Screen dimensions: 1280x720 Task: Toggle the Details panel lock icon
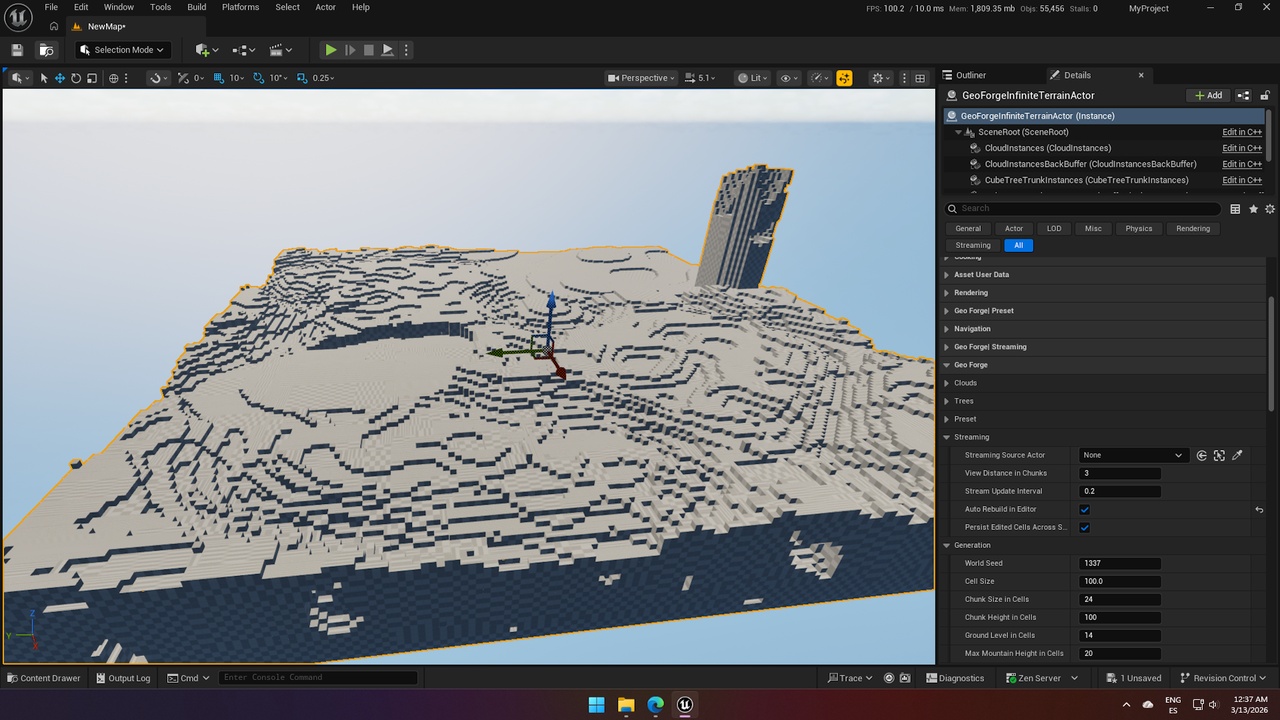[1266, 95]
